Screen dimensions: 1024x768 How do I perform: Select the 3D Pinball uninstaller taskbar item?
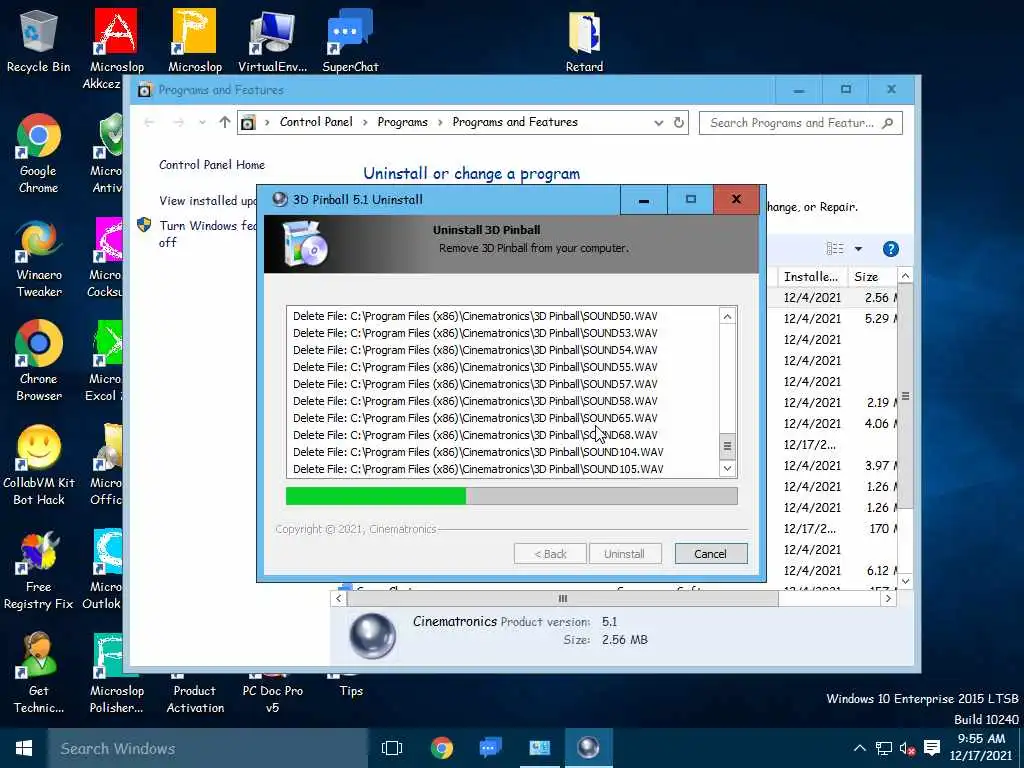pos(588,748)
